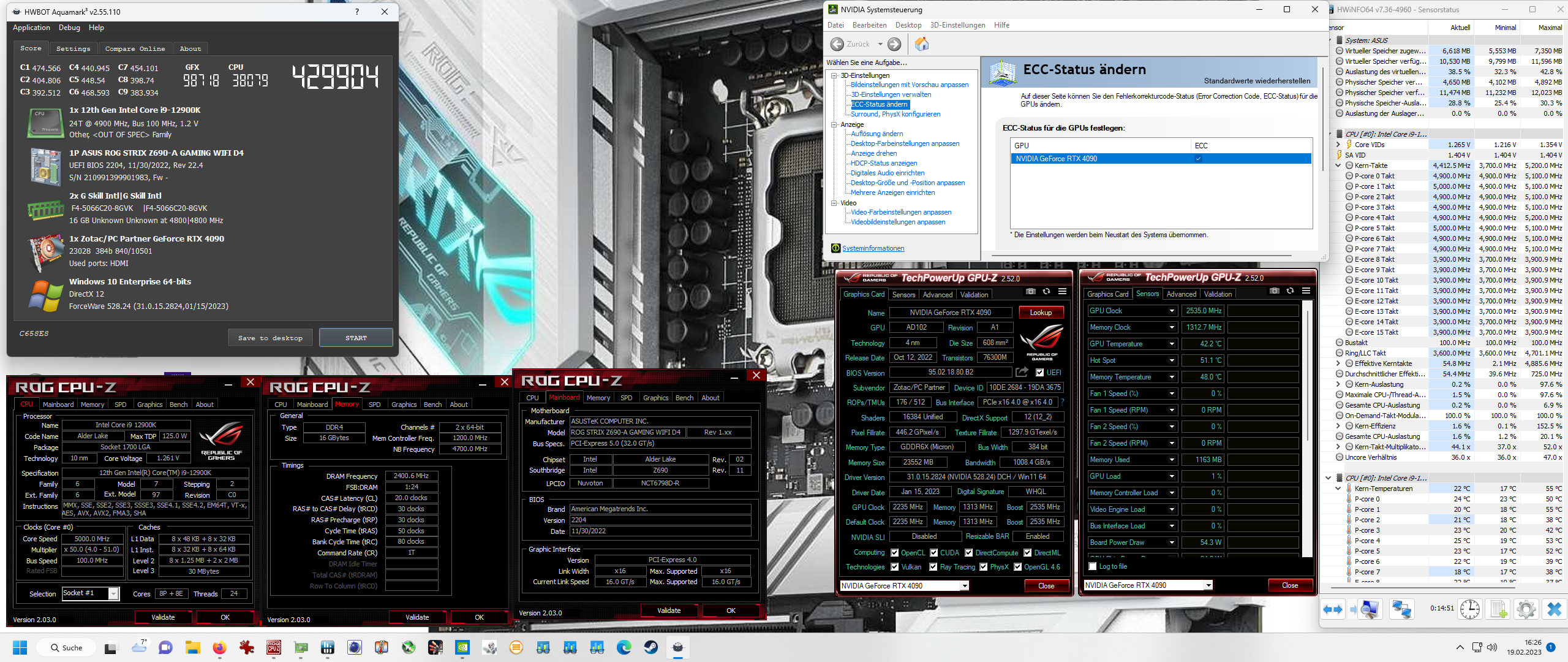The width and height of the screenshot is (1568, 662).
Task: Click the HWiNFO log file add icon
Action: [1498, 609]
